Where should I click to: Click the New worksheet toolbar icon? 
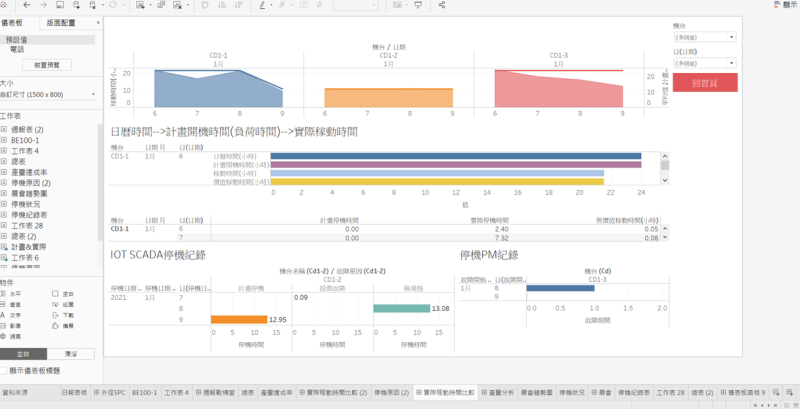[x=140, y=5]
